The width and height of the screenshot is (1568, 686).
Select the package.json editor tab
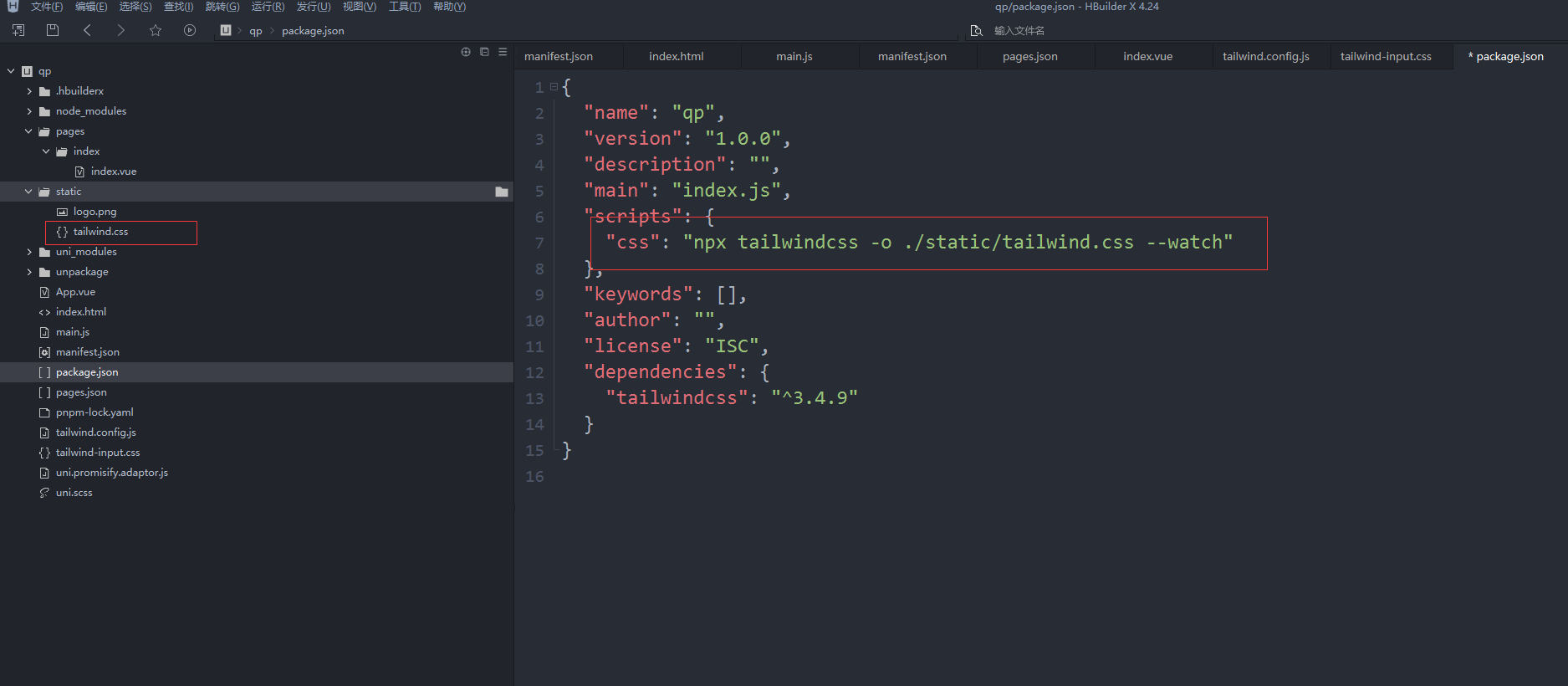1508,57
